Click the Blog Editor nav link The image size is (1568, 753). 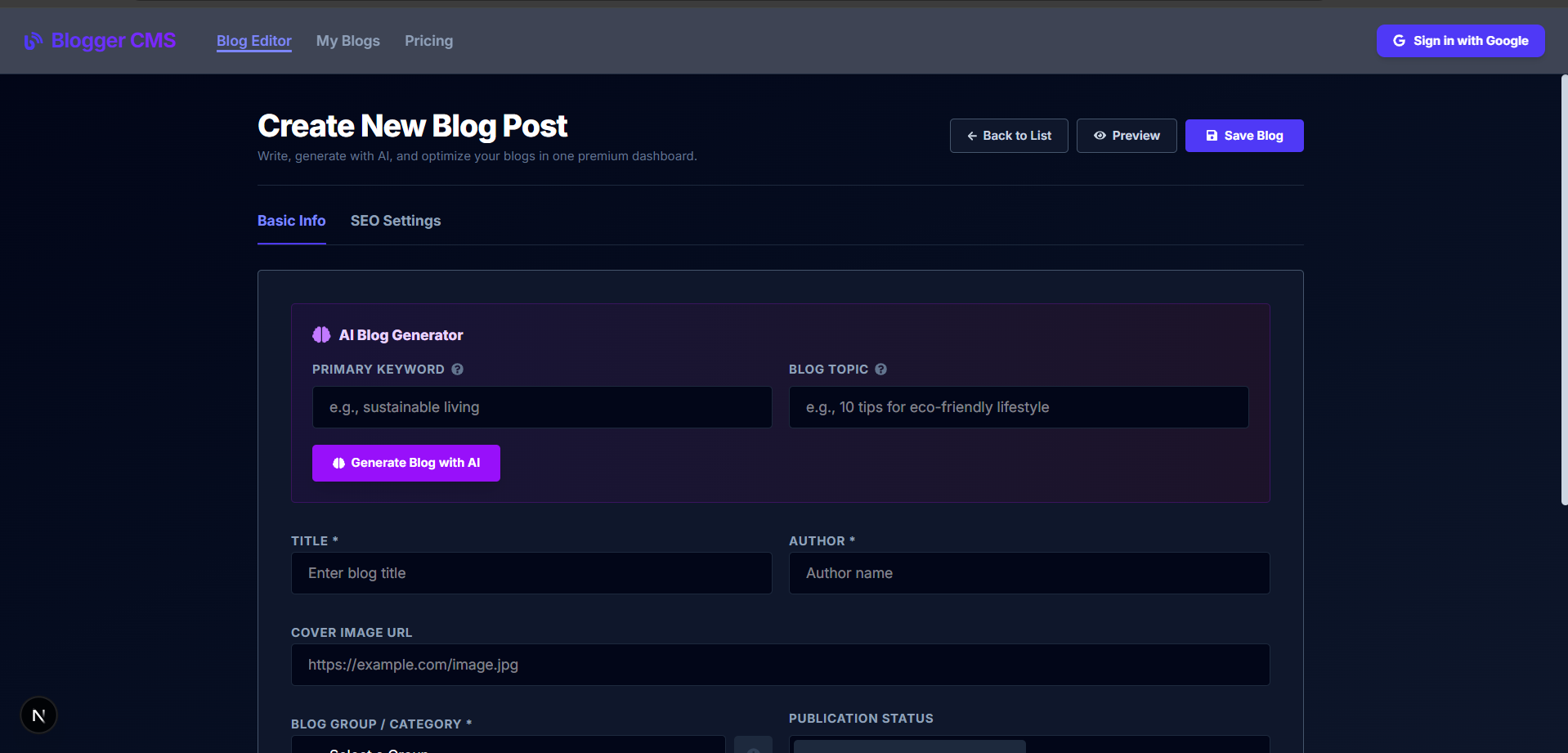click(254, 41)
